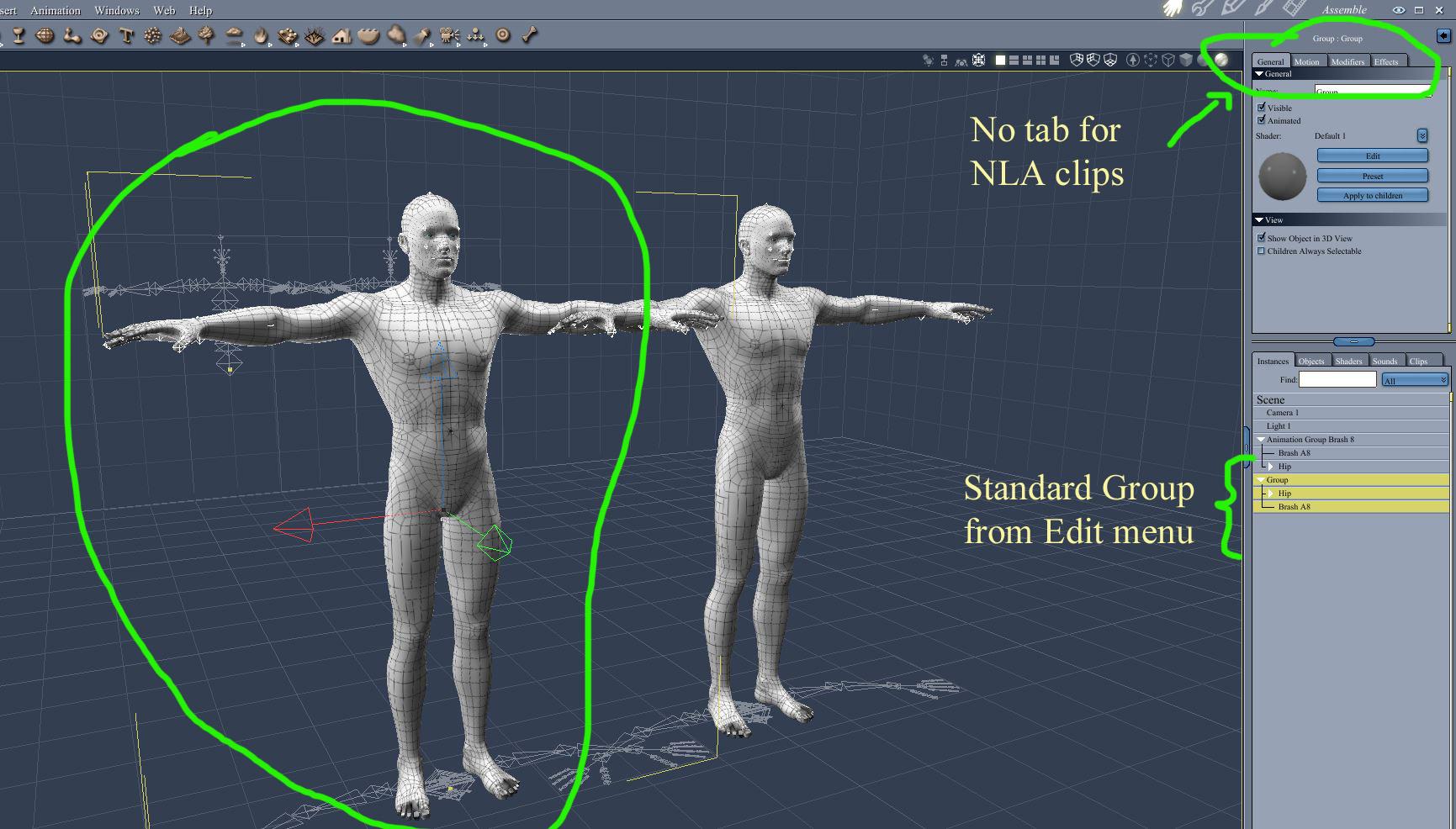Enable Children Always Selectable
The image size is (1456, 829).
pos(1261,251)
